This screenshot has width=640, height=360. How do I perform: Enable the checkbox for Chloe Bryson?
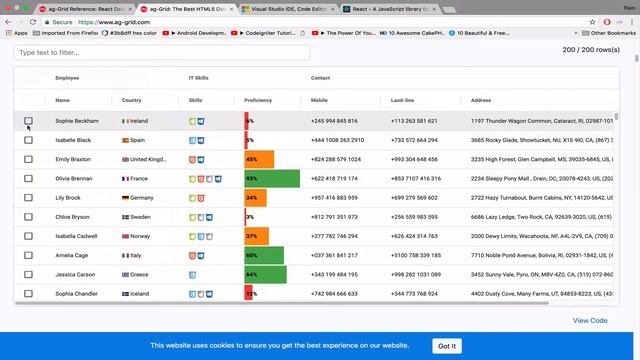point(28,217)
